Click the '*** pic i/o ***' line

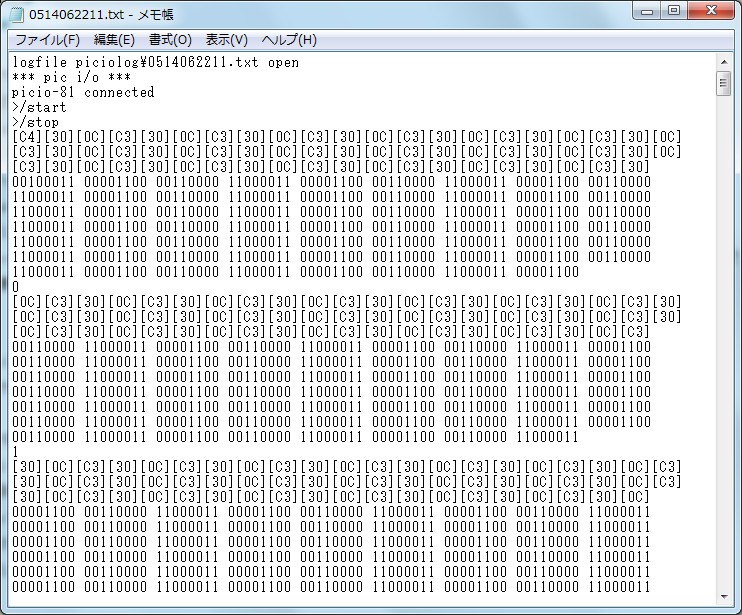(x=71, y=77)
